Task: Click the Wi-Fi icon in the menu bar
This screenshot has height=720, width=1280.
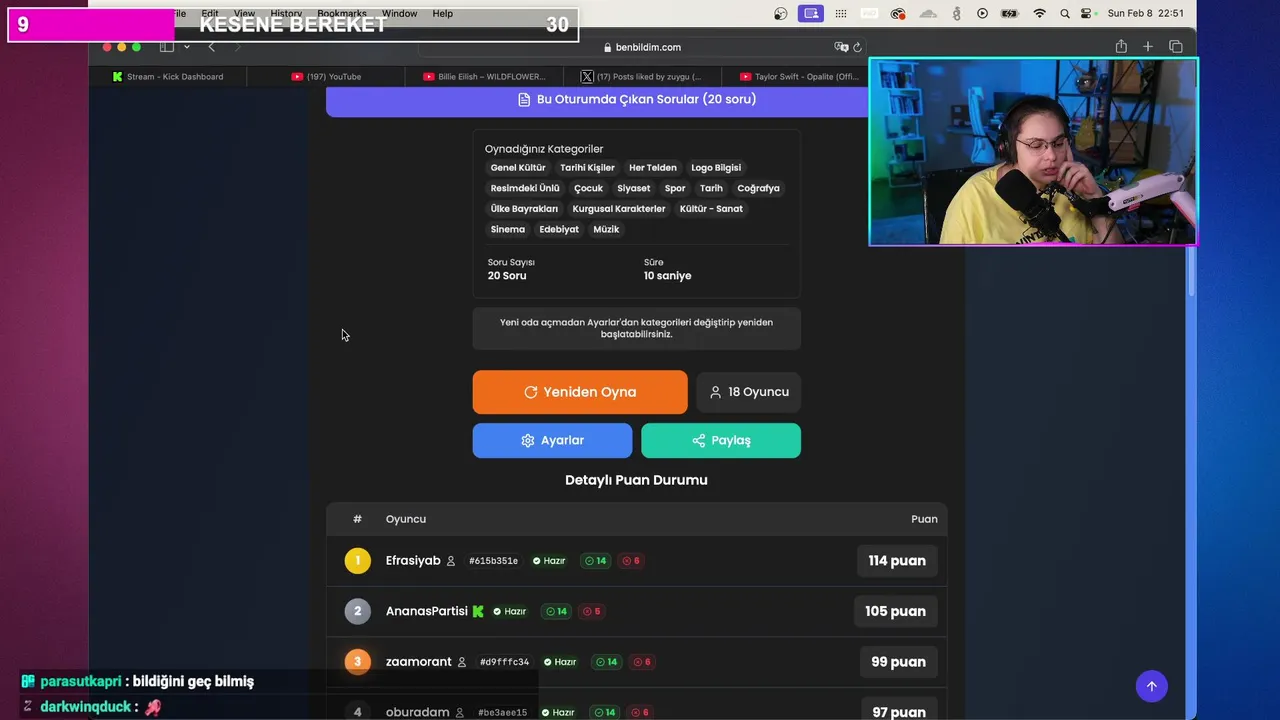Action: (x=1039, y=14)
